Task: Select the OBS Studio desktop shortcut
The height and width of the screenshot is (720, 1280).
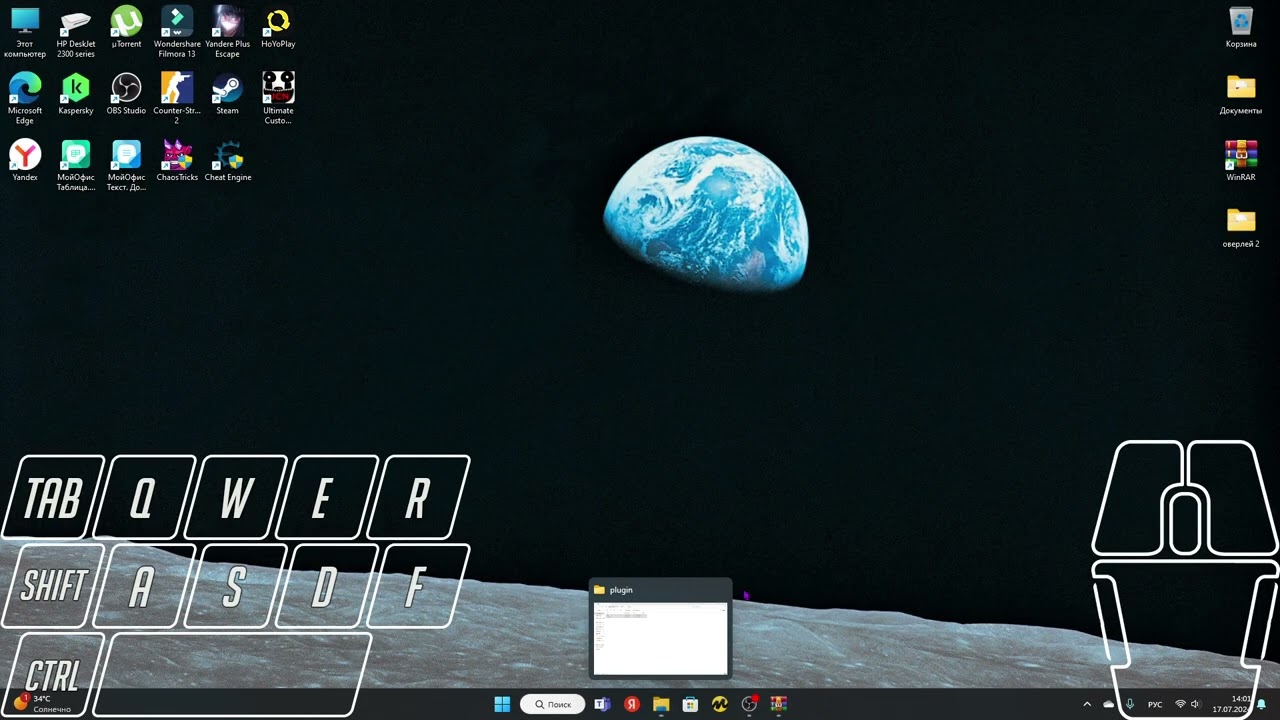Action: (126, 94)
